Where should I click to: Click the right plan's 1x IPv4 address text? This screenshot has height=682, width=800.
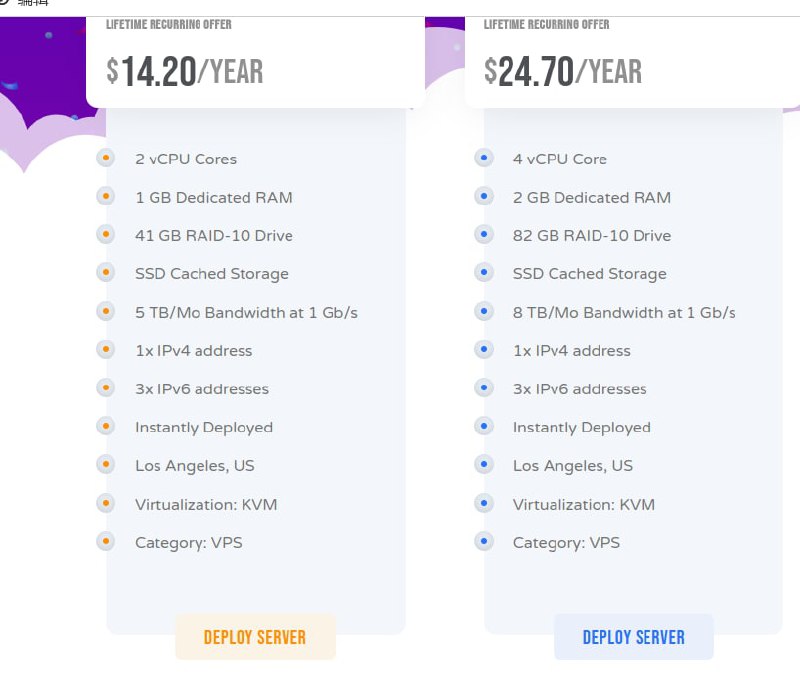click(x=572, y=351)
